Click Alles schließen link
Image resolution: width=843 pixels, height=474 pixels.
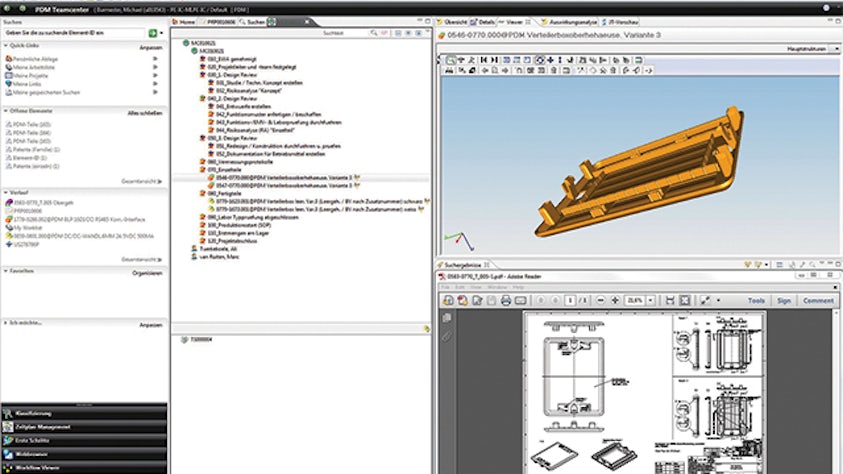tap(145, 113)
